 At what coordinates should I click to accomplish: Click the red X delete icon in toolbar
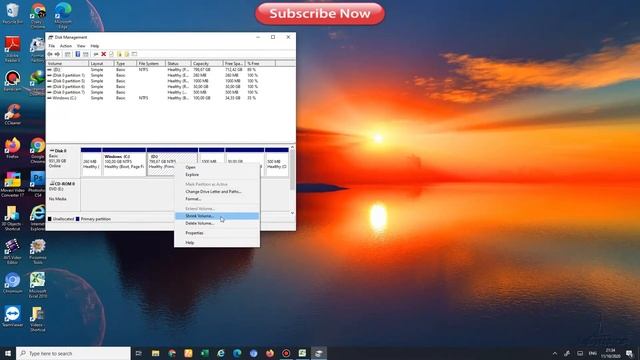pyautogui.click(x=104, y=54)
